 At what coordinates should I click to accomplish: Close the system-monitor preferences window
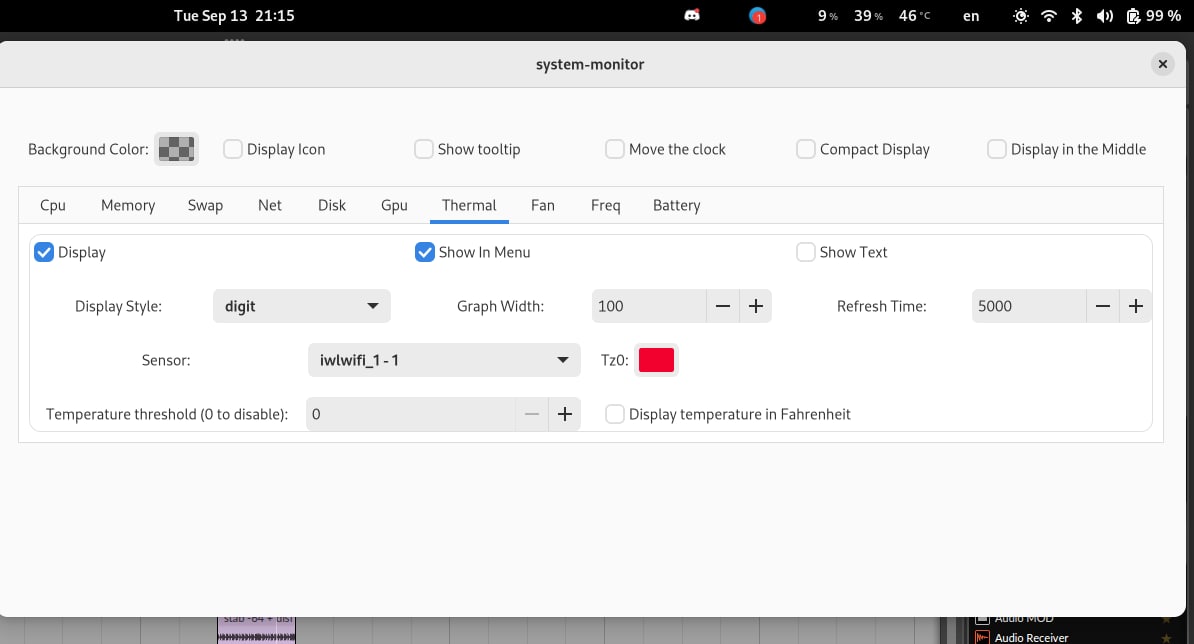(1163, 64)
